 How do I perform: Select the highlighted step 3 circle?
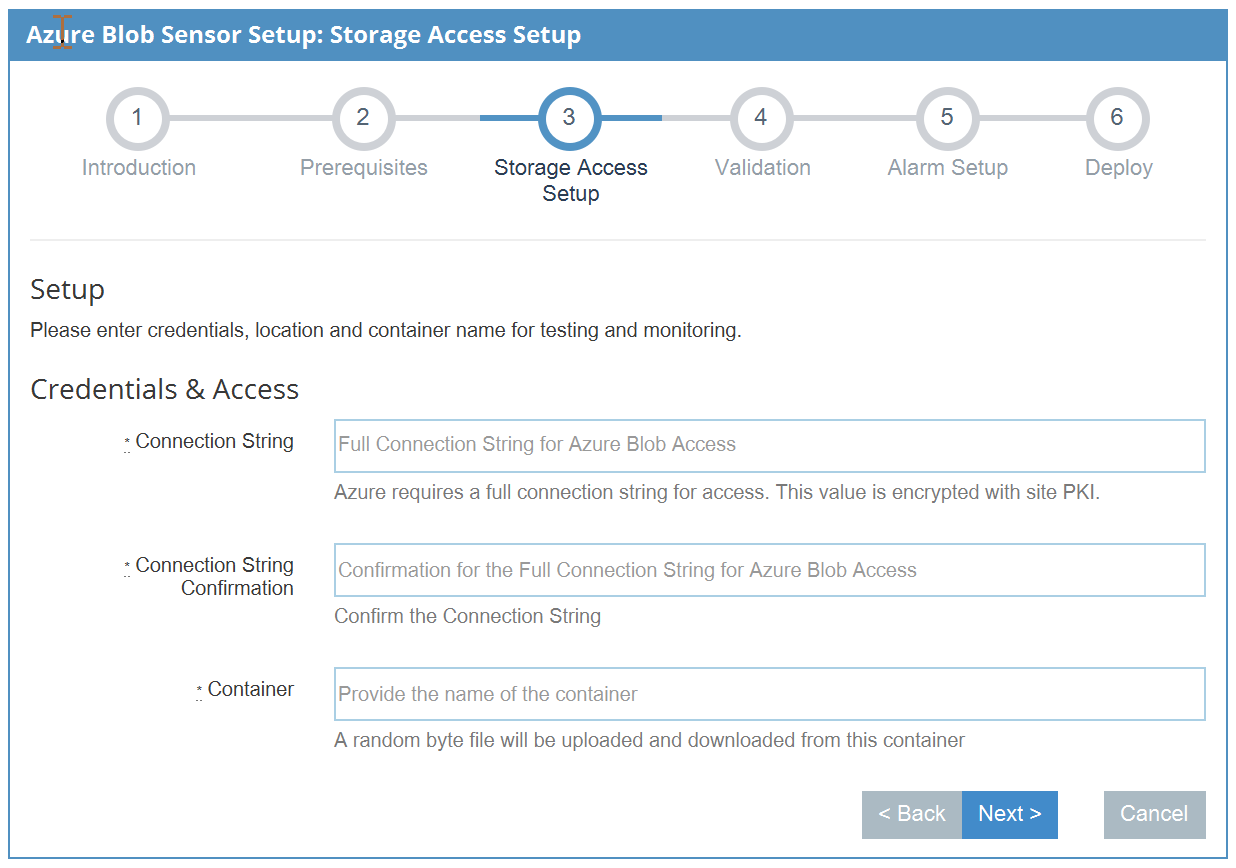coord(569,118)
